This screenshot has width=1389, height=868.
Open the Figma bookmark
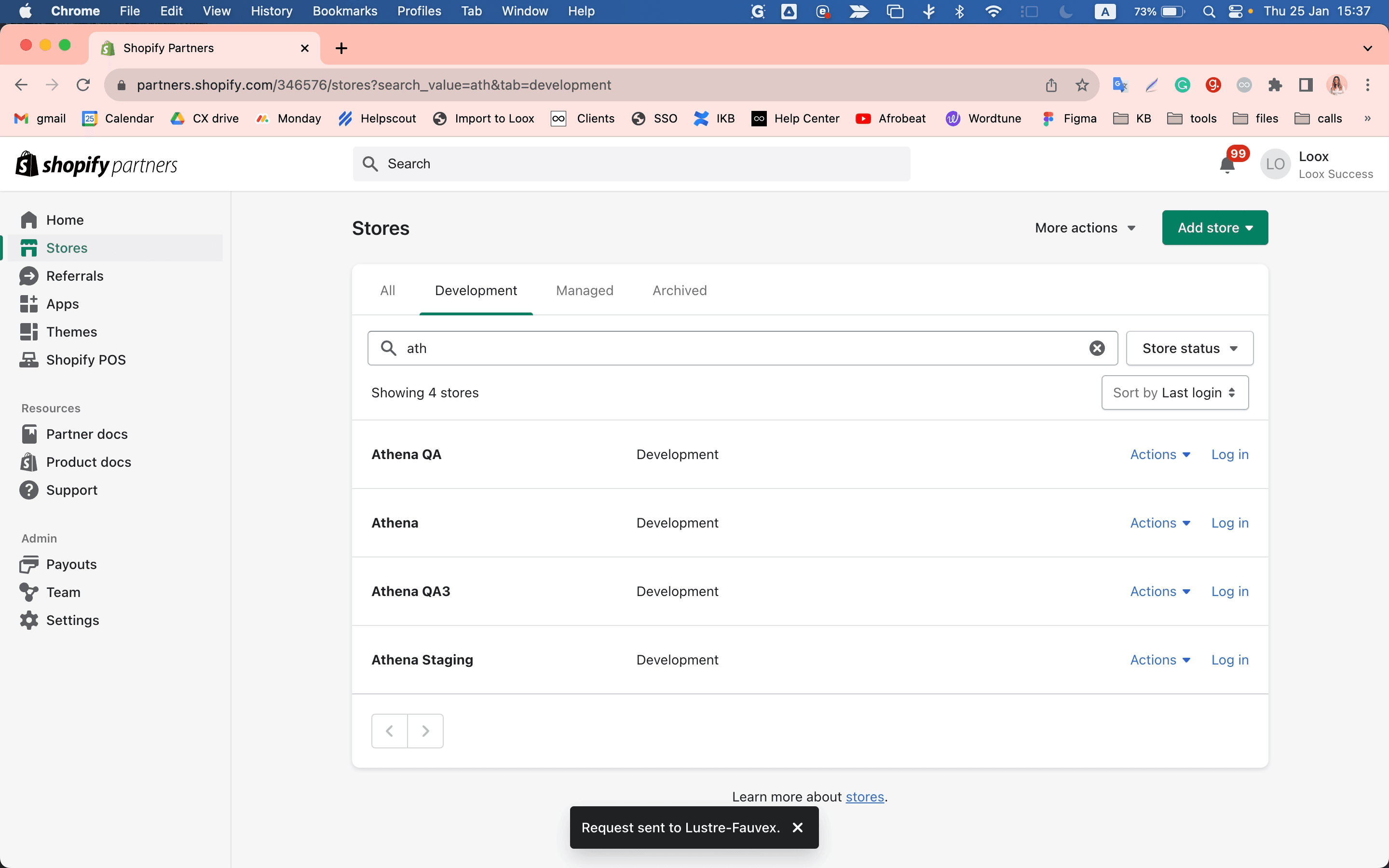pos(1069,118)
